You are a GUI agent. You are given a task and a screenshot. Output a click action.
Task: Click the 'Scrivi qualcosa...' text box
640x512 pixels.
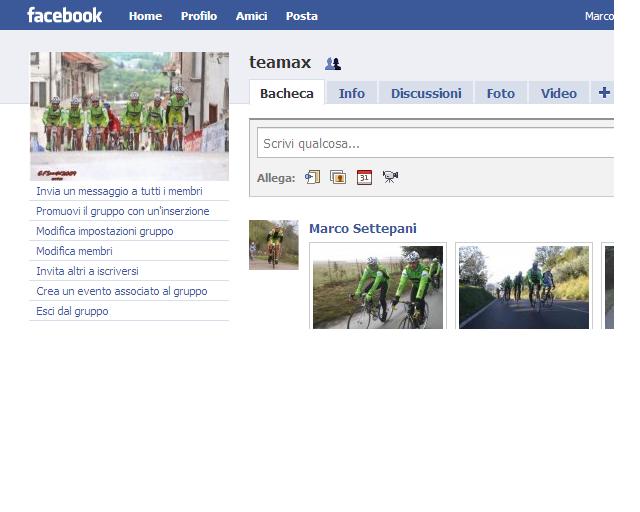click(435, 143)
